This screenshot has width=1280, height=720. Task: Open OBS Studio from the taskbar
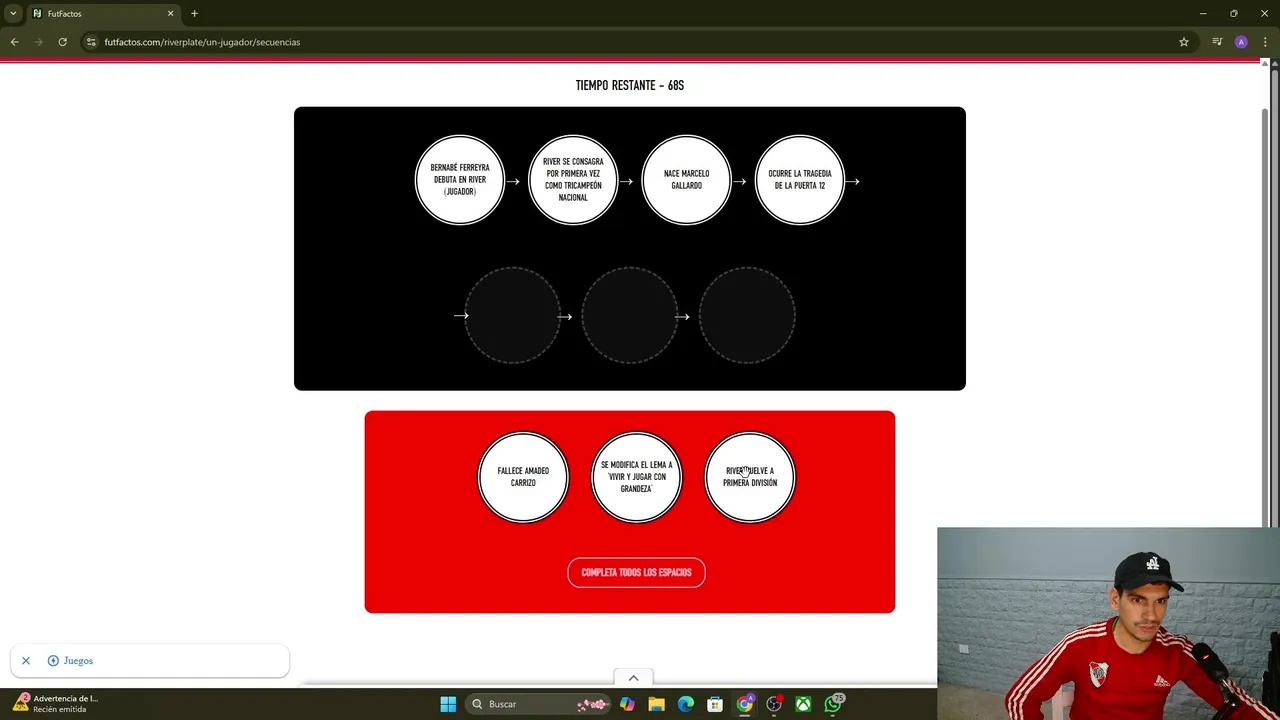774,704
